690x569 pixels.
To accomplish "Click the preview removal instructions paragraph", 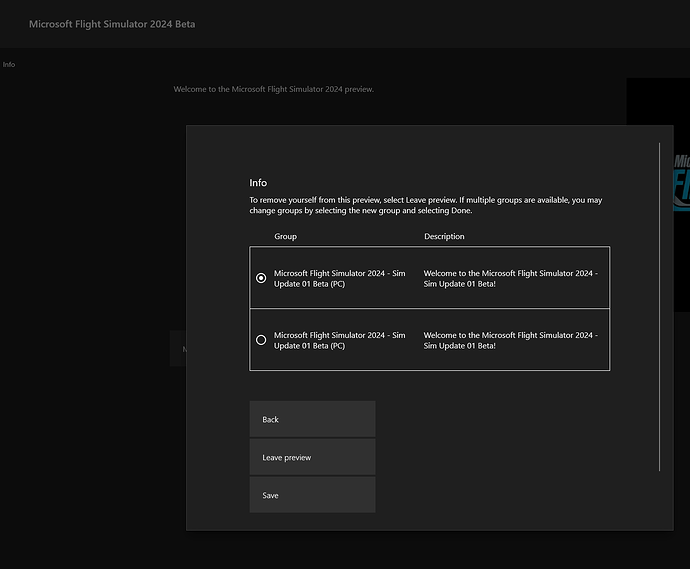I will pos(425,205).
